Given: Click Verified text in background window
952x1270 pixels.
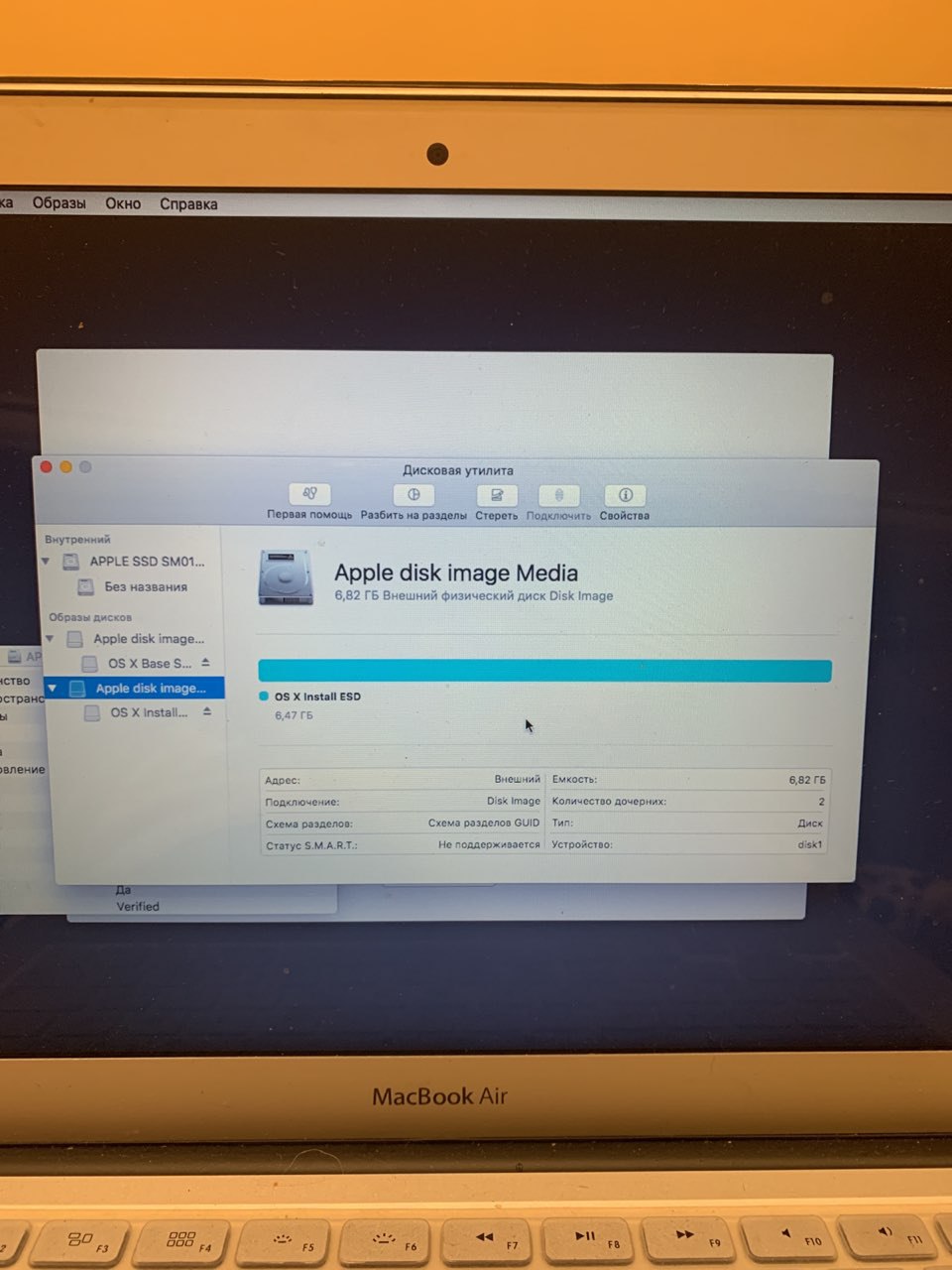Looking at the screenshot, I should tap(138, 907).
